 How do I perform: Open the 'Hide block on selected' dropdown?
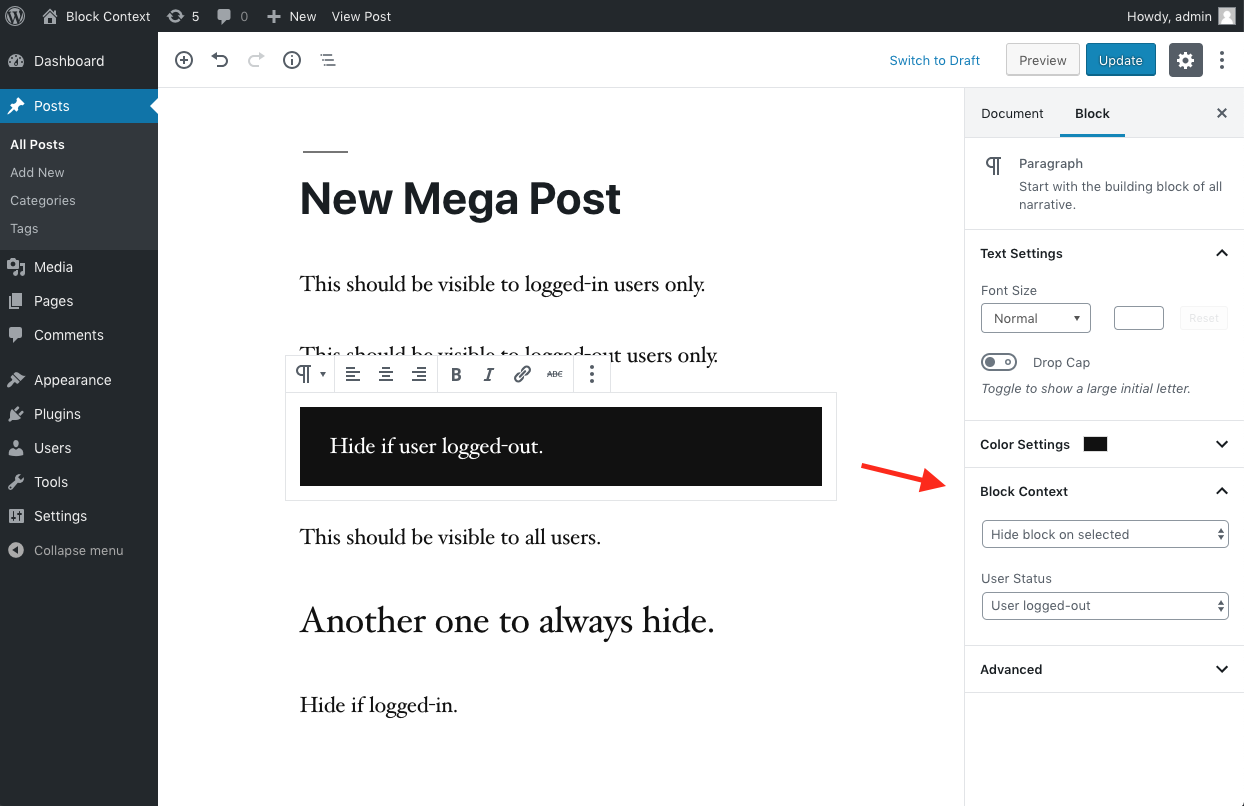pos(1104,534)
